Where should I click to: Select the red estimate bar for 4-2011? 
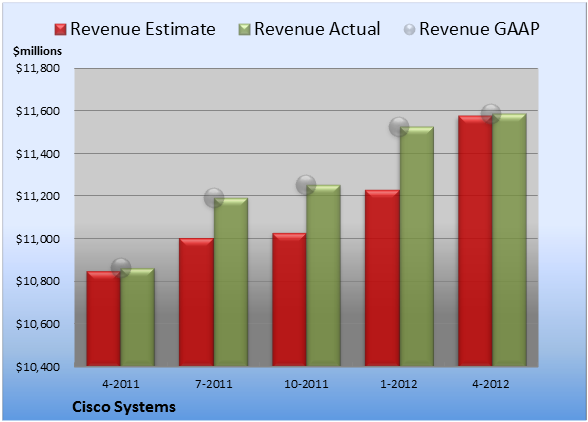click(104, 319)
